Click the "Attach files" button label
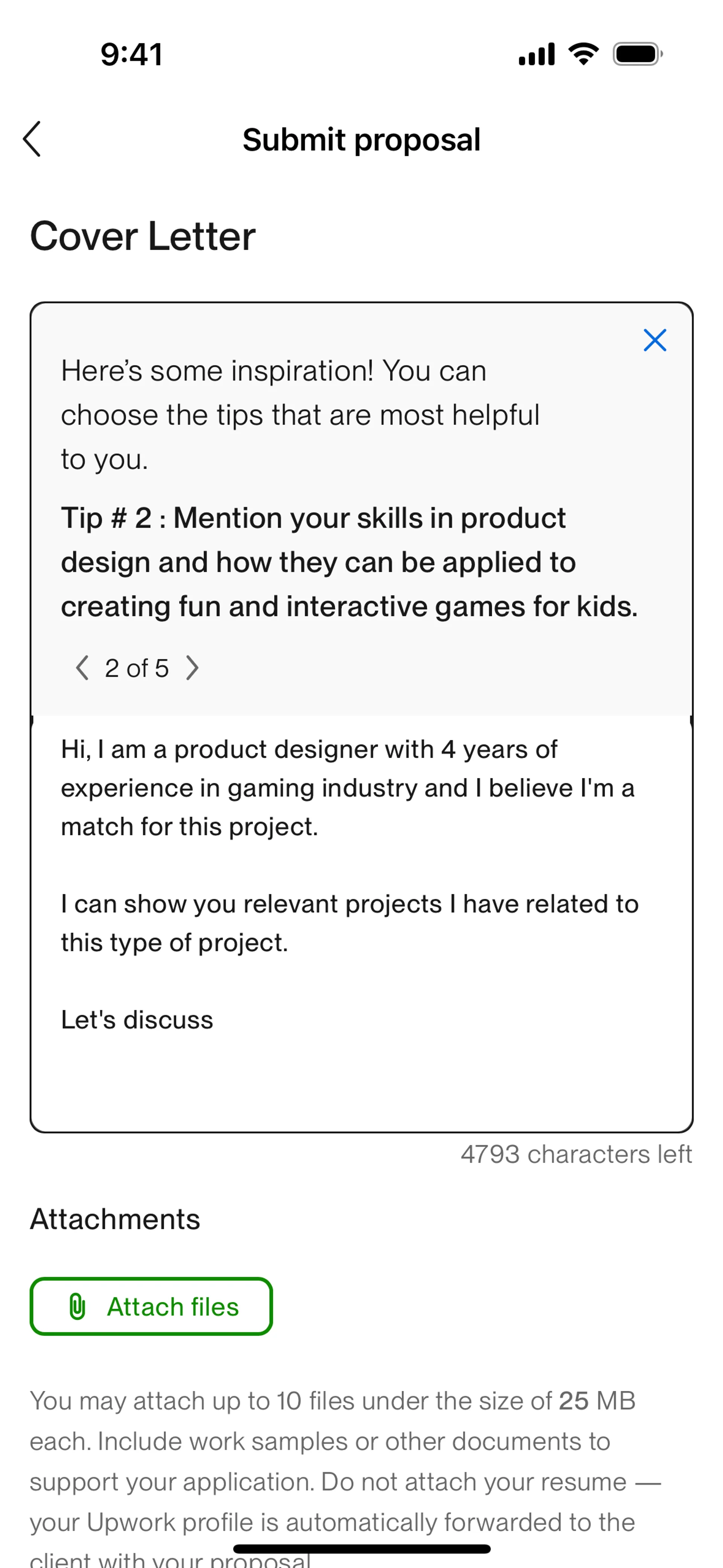The image size is (723, 1568). [x=173, y=1306]
